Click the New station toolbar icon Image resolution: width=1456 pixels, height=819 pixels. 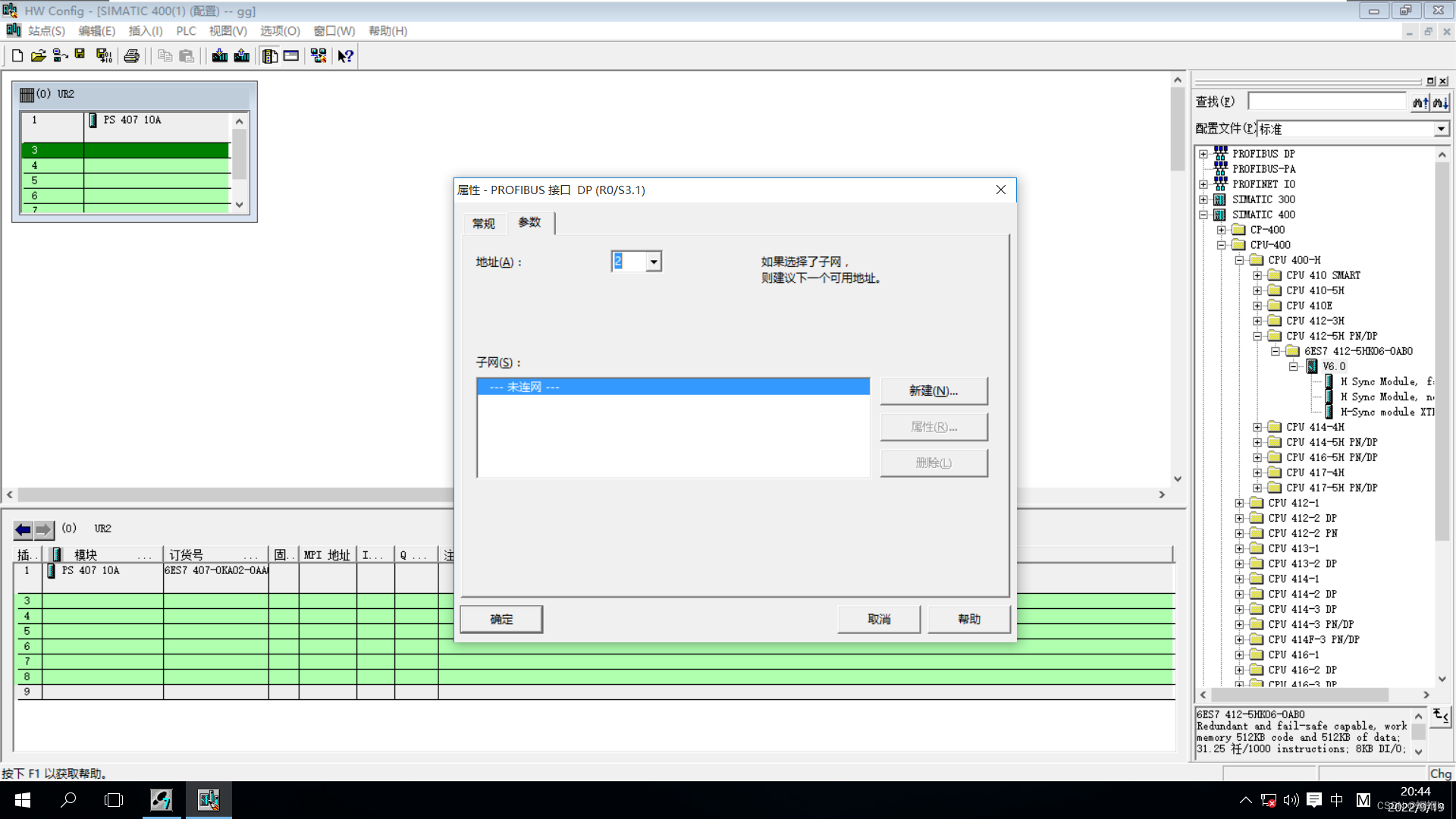17,56
